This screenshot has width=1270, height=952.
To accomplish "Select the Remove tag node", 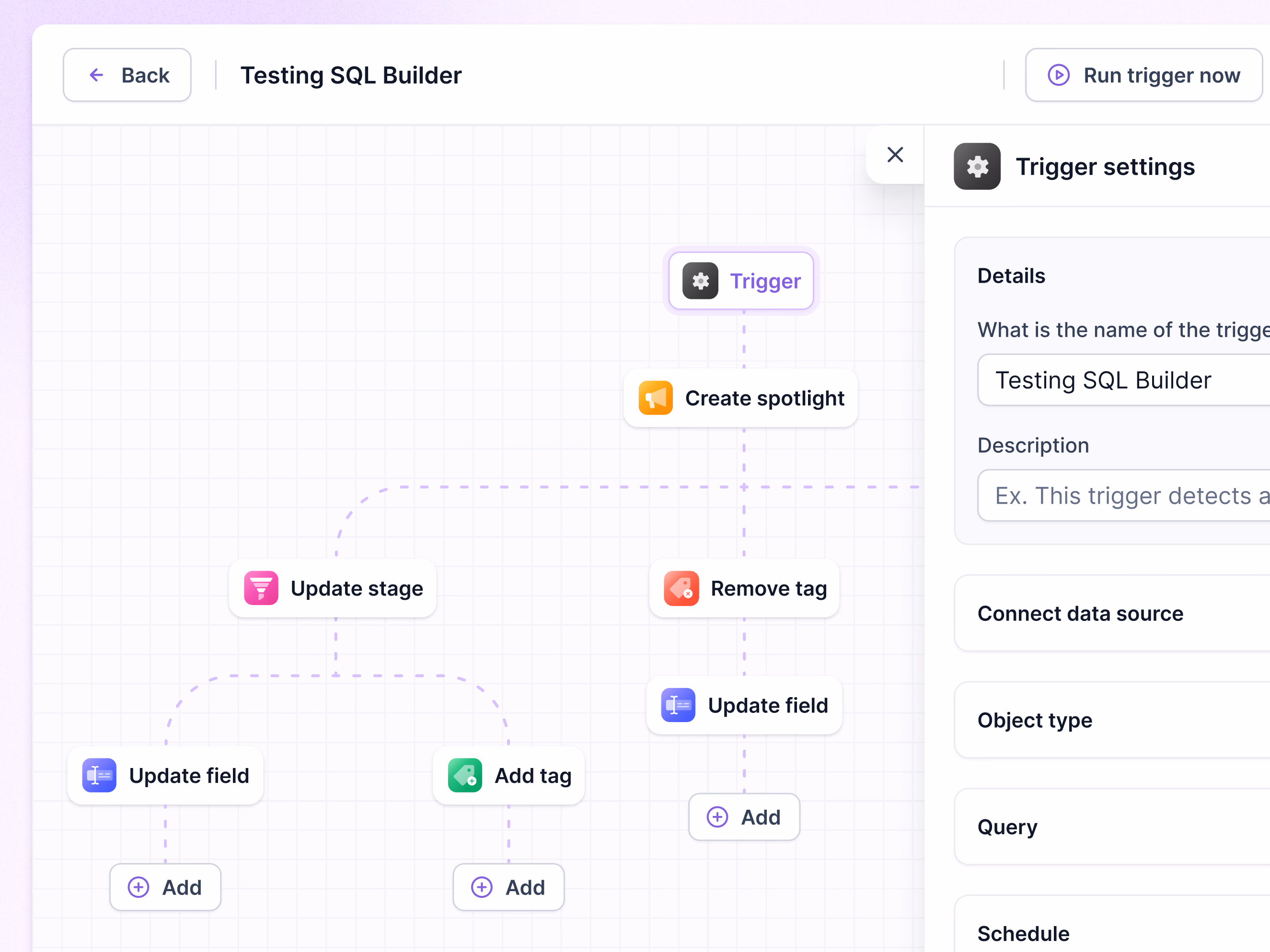I will coord(745,588).
